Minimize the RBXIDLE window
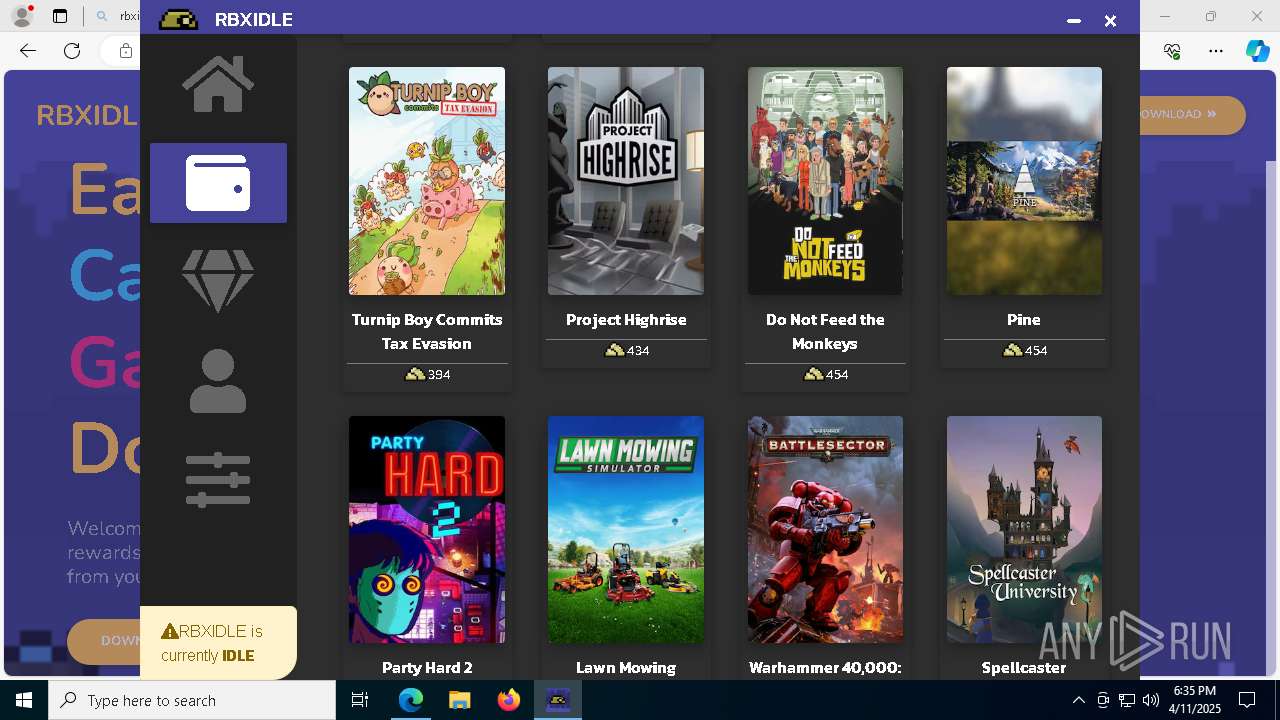 click(x=1074, y=20)
